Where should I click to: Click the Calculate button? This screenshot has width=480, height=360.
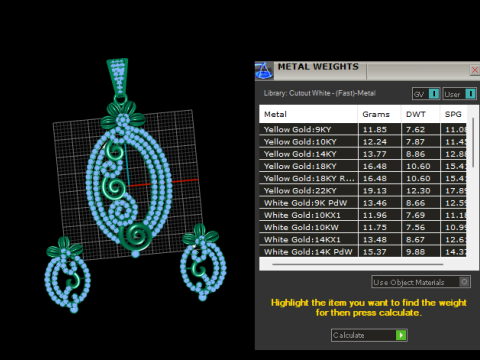tap(369, 335)
